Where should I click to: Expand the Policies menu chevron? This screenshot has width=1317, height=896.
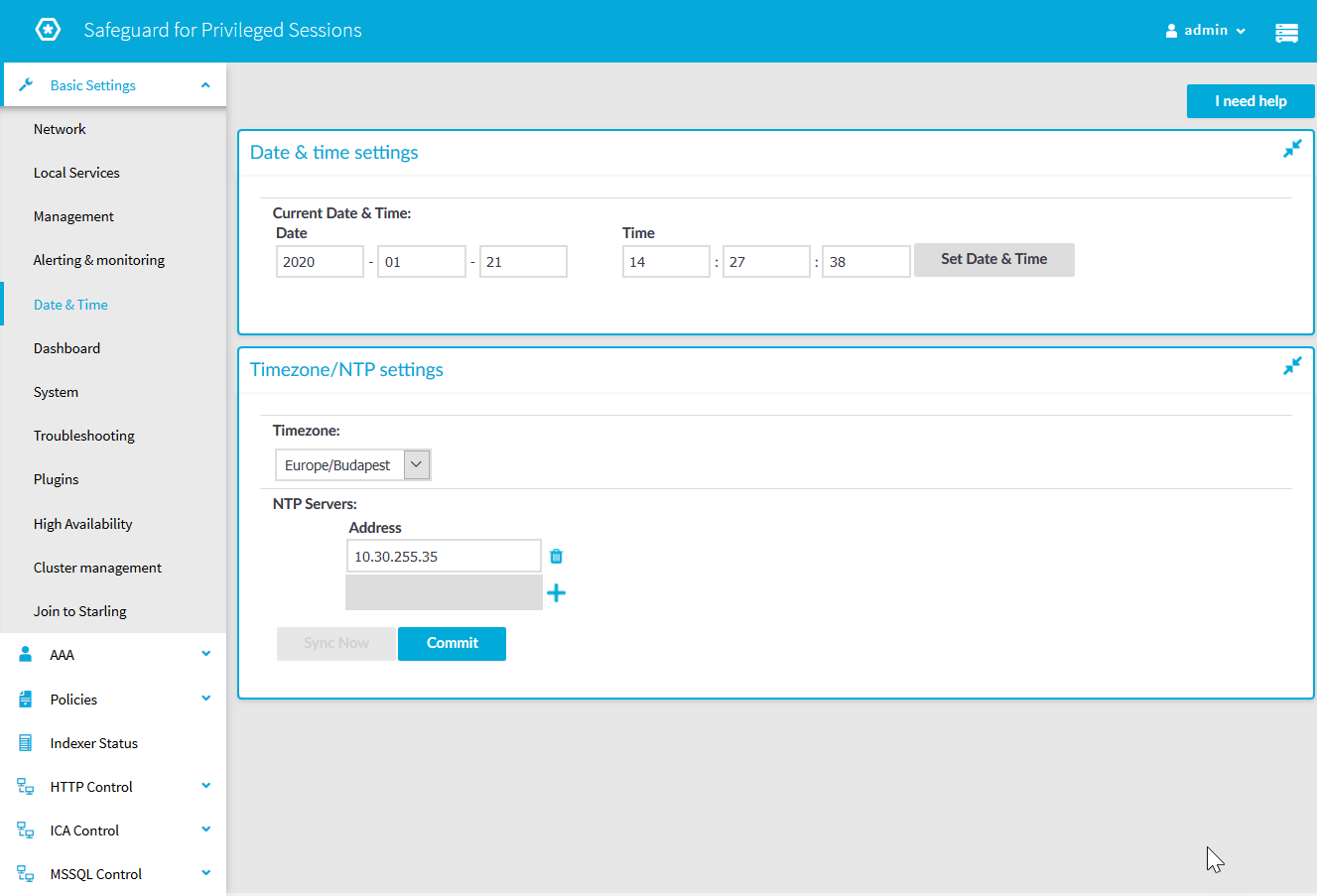205,699
